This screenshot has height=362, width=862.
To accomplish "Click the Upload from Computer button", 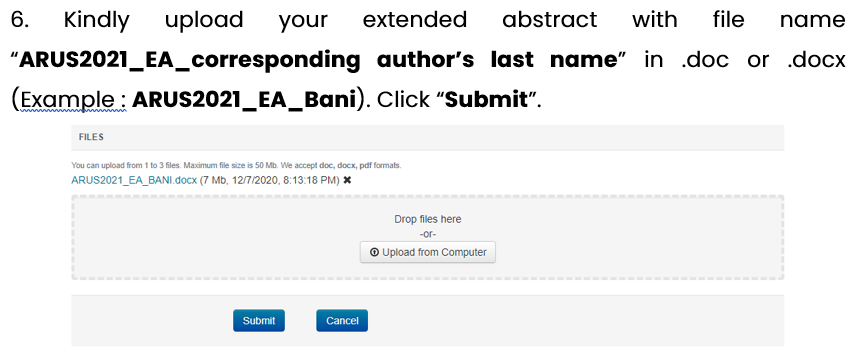I will (x=428, y=252).
